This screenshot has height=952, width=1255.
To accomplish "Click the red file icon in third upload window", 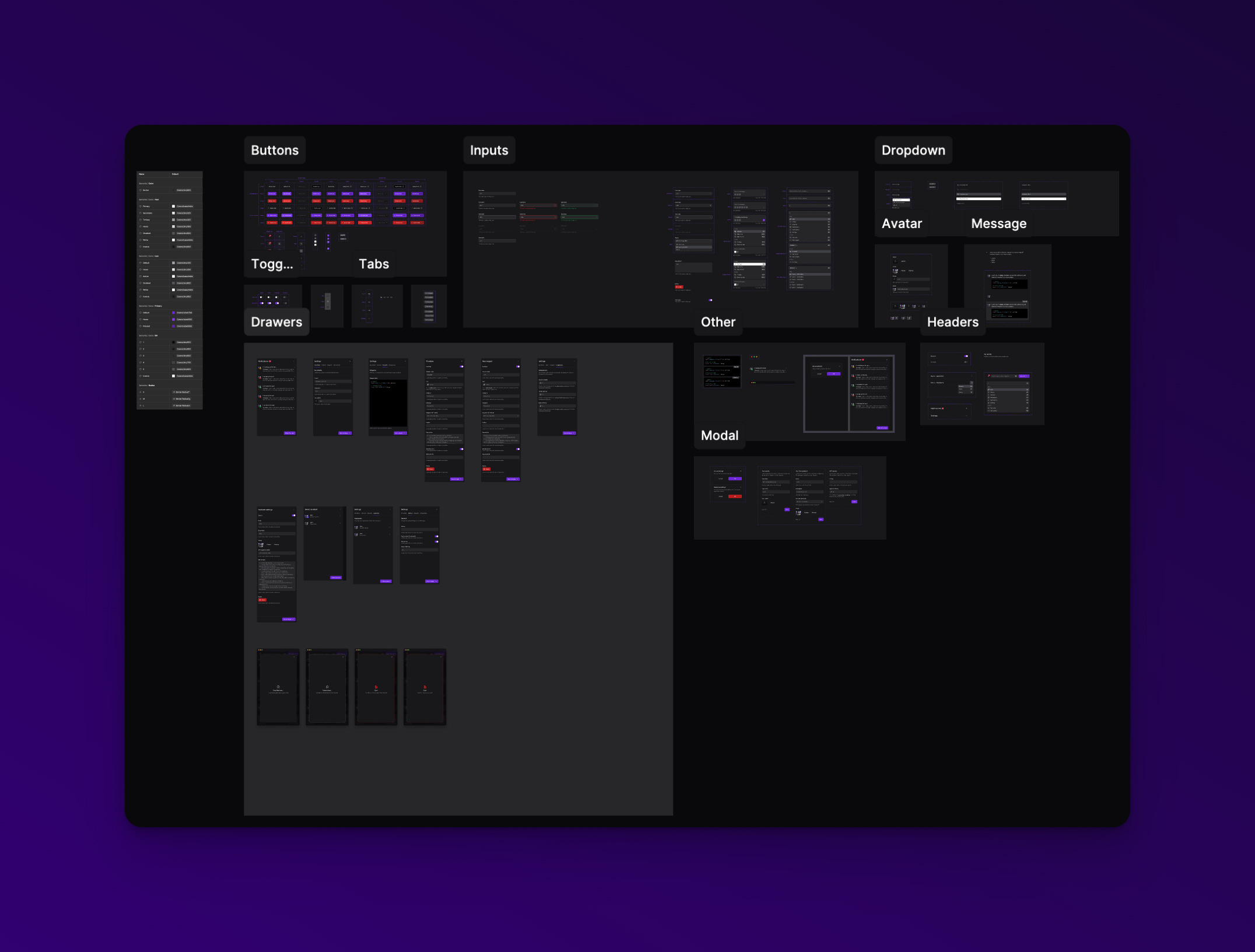I will 376,687.
